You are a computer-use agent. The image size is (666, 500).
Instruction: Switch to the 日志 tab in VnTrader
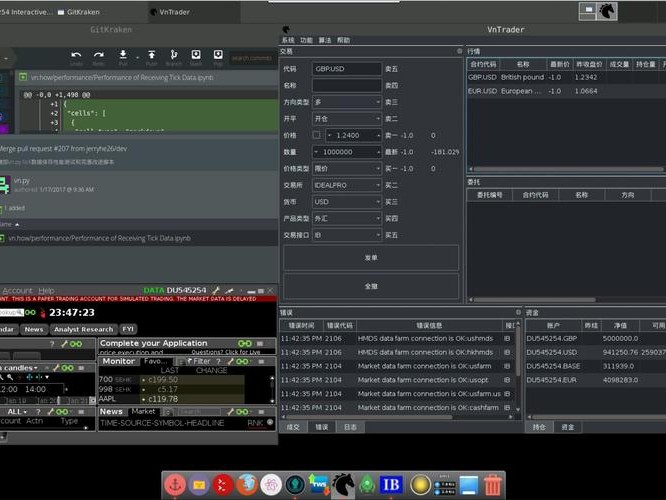(350, 427)
